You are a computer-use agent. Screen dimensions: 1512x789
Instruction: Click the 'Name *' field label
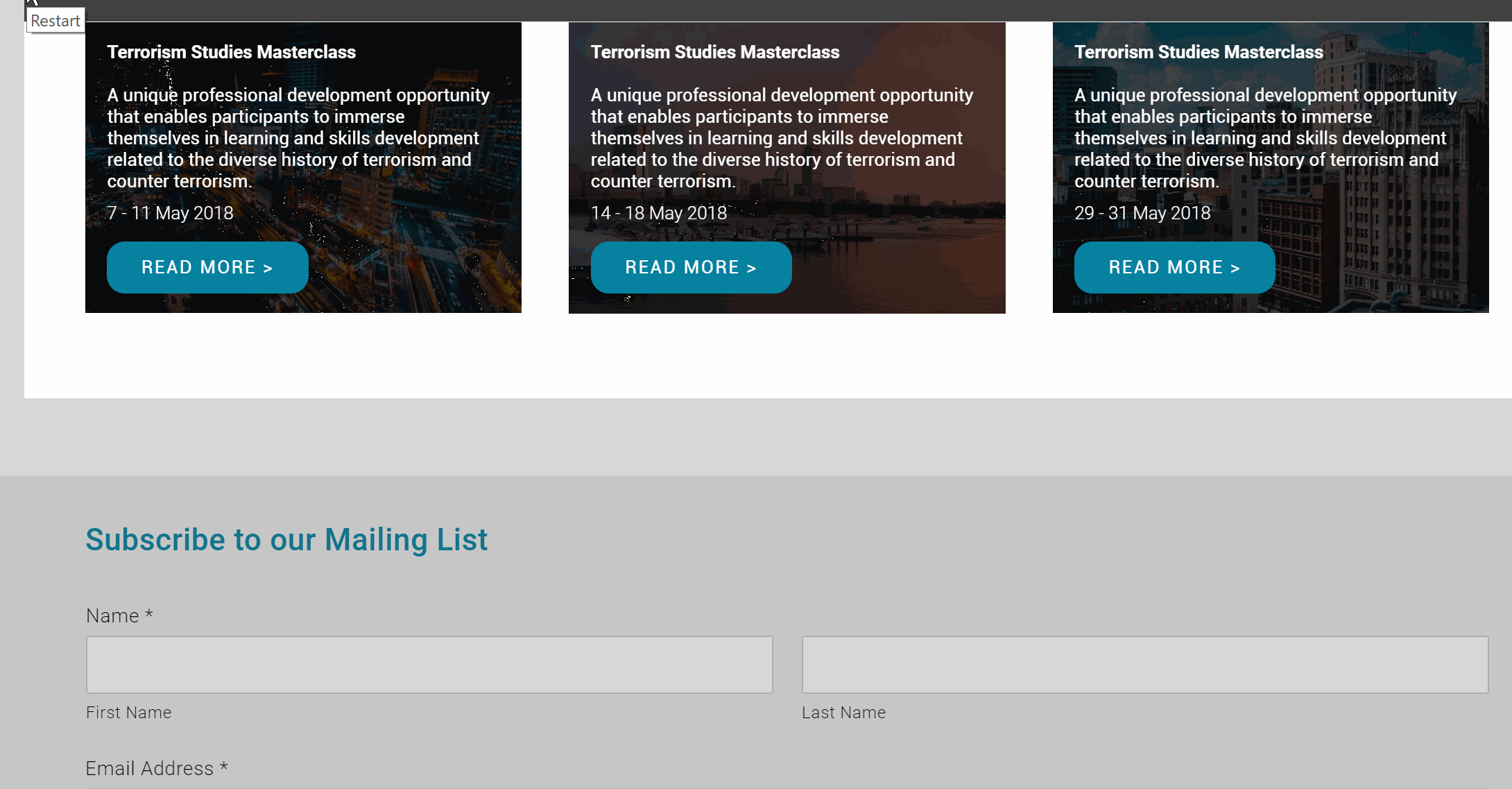pos(119,616)
